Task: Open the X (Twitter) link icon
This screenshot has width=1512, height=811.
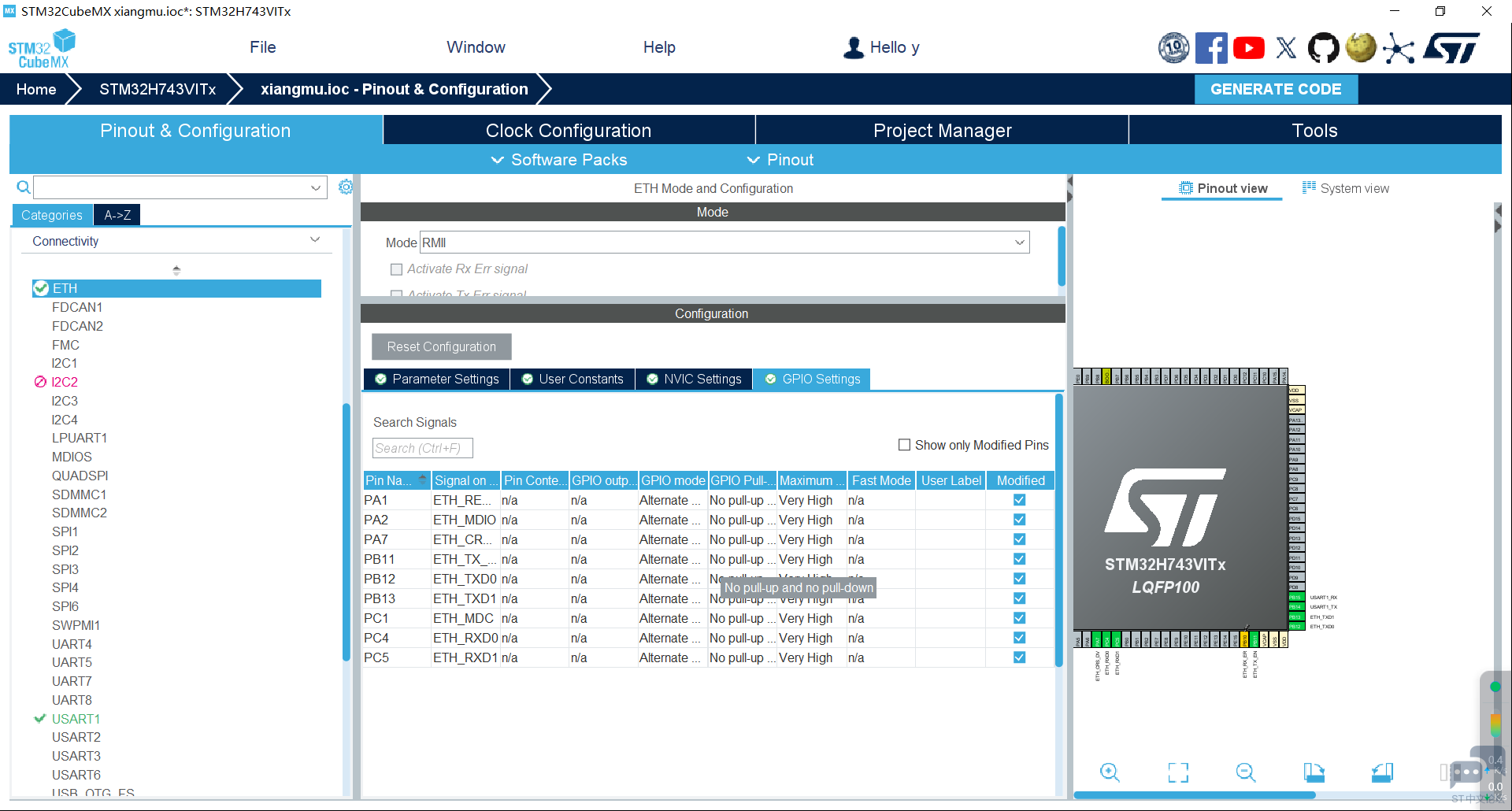Action: [1286, 48]
